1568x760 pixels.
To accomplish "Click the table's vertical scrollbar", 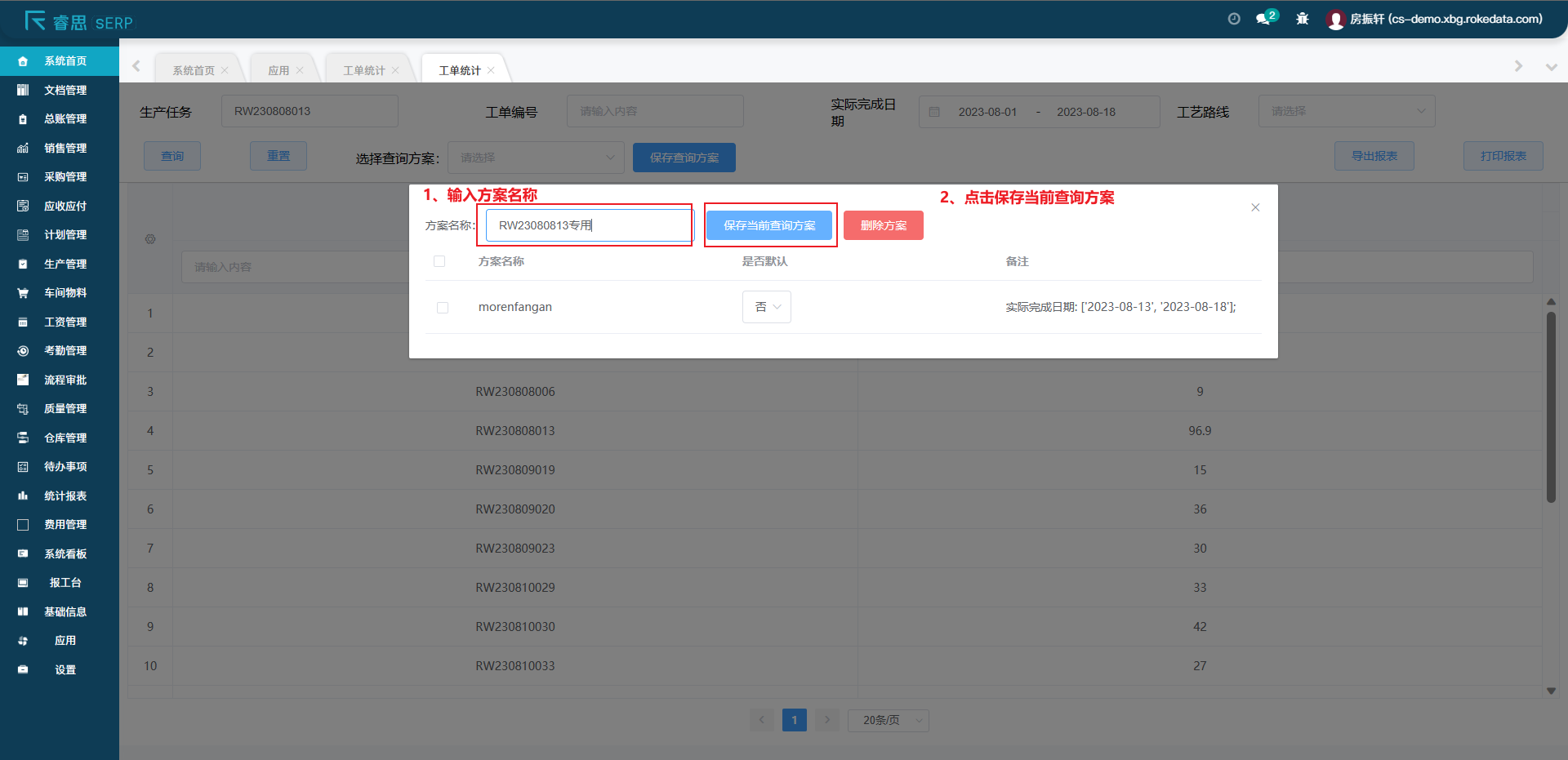I will (1550, 408).
